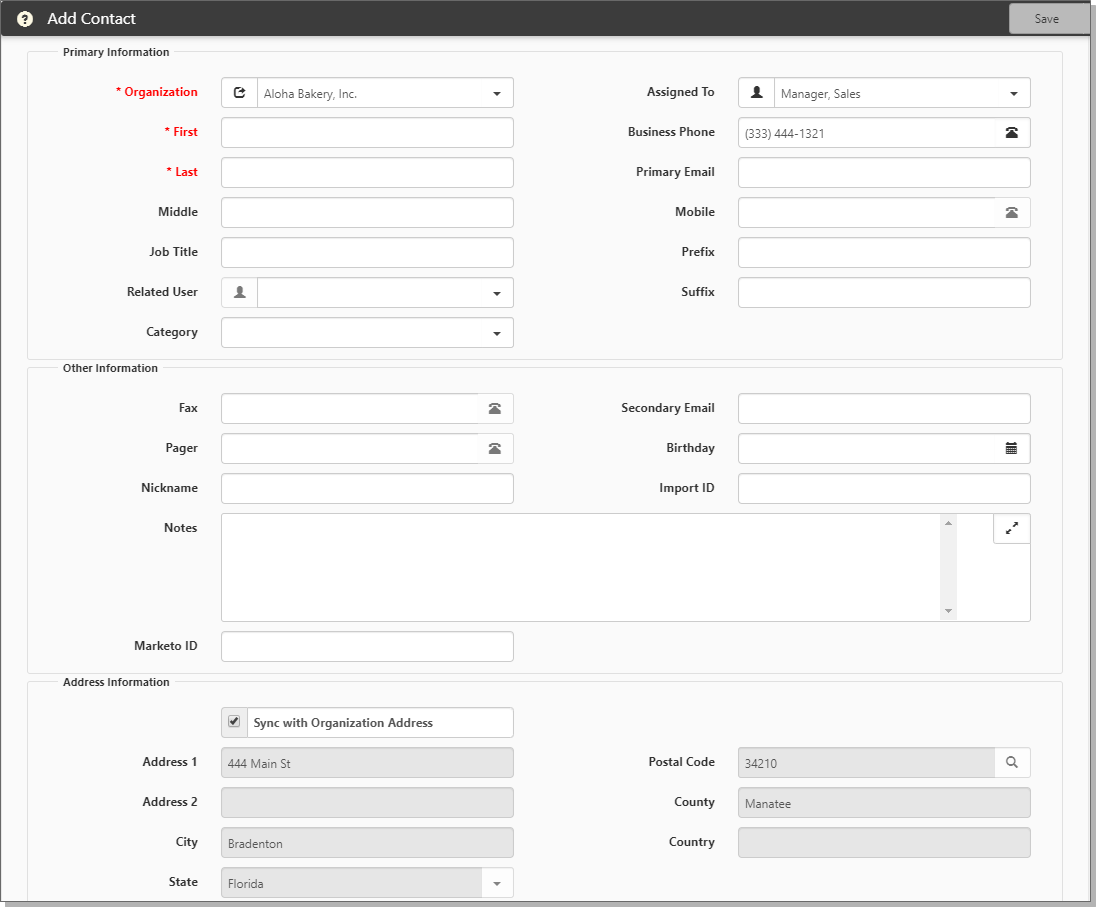
Task: Click the Postal Code search magnifier
Action: click(1011, 763)
